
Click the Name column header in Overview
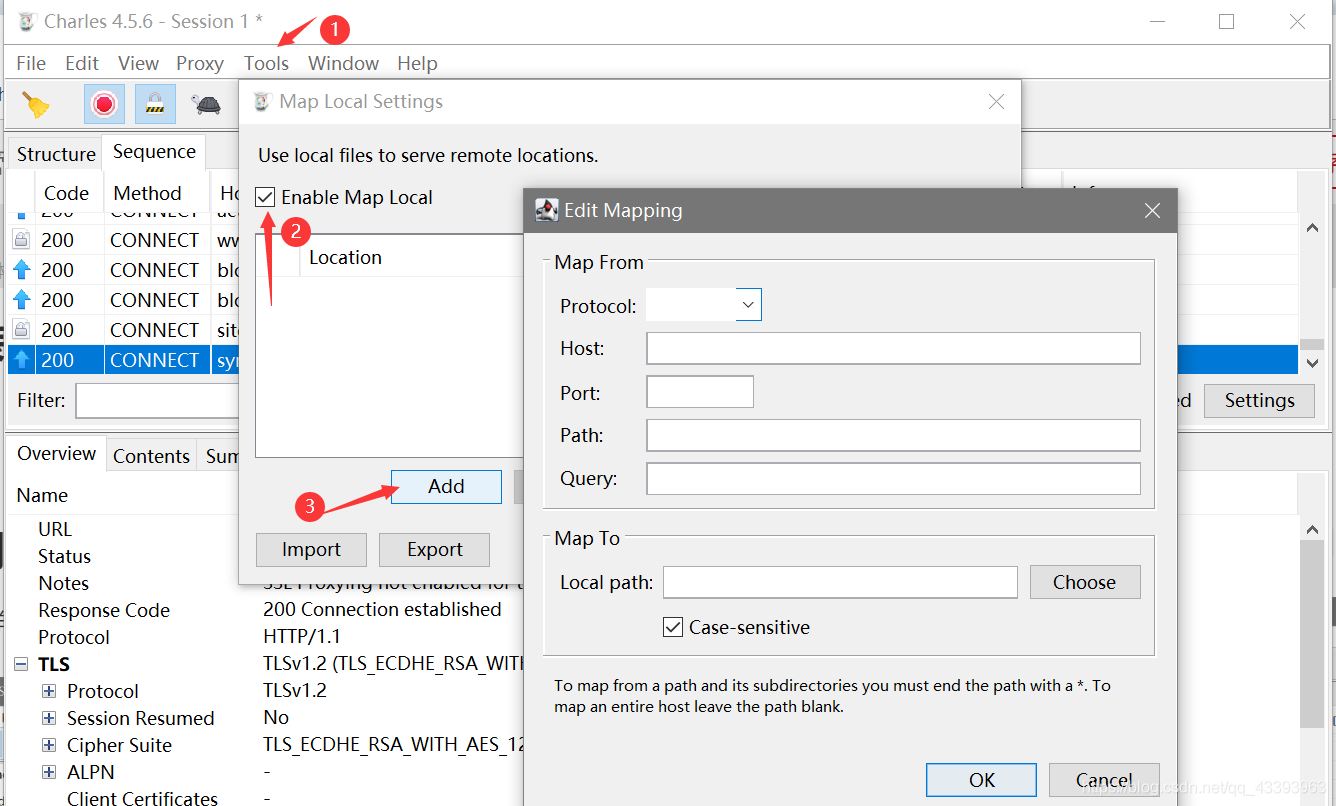click(x=43, y=495)
